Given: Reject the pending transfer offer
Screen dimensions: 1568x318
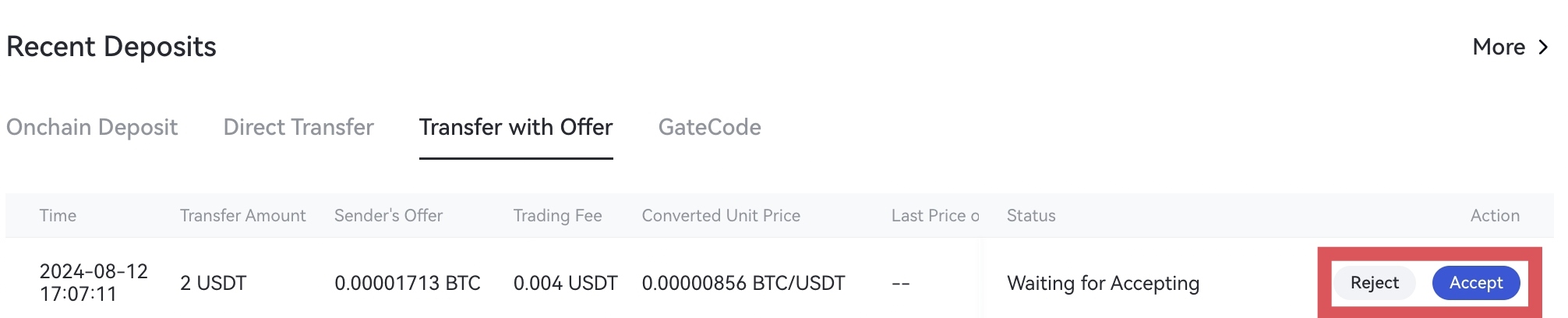Looking at the screenshot, I should click(x=1374, y=283).
